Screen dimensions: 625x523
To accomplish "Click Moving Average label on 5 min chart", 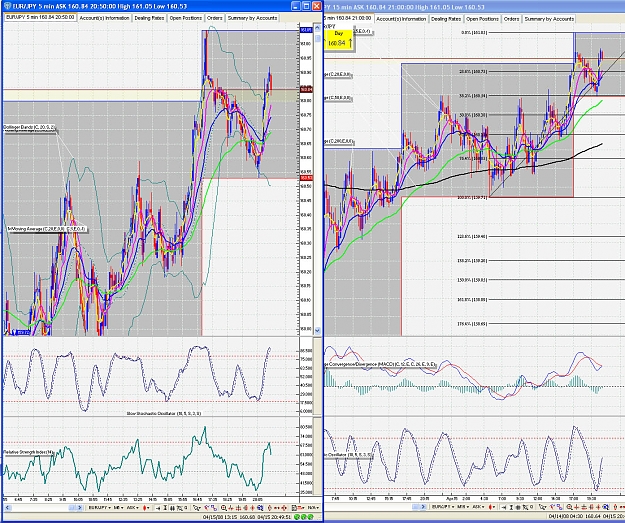I will (47, 229).
